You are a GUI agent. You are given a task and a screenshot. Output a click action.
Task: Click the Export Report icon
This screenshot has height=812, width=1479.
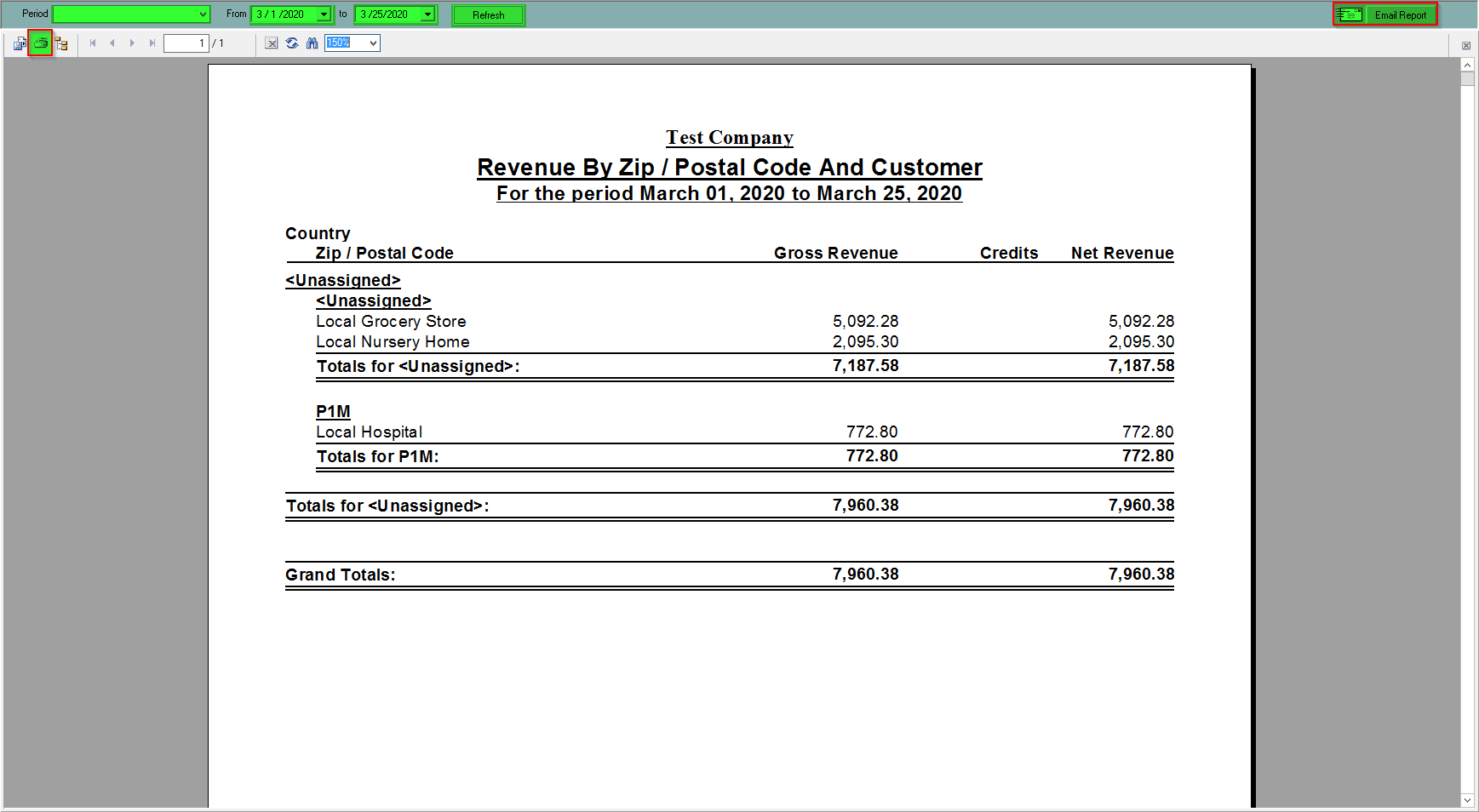[x=20, y=43]
